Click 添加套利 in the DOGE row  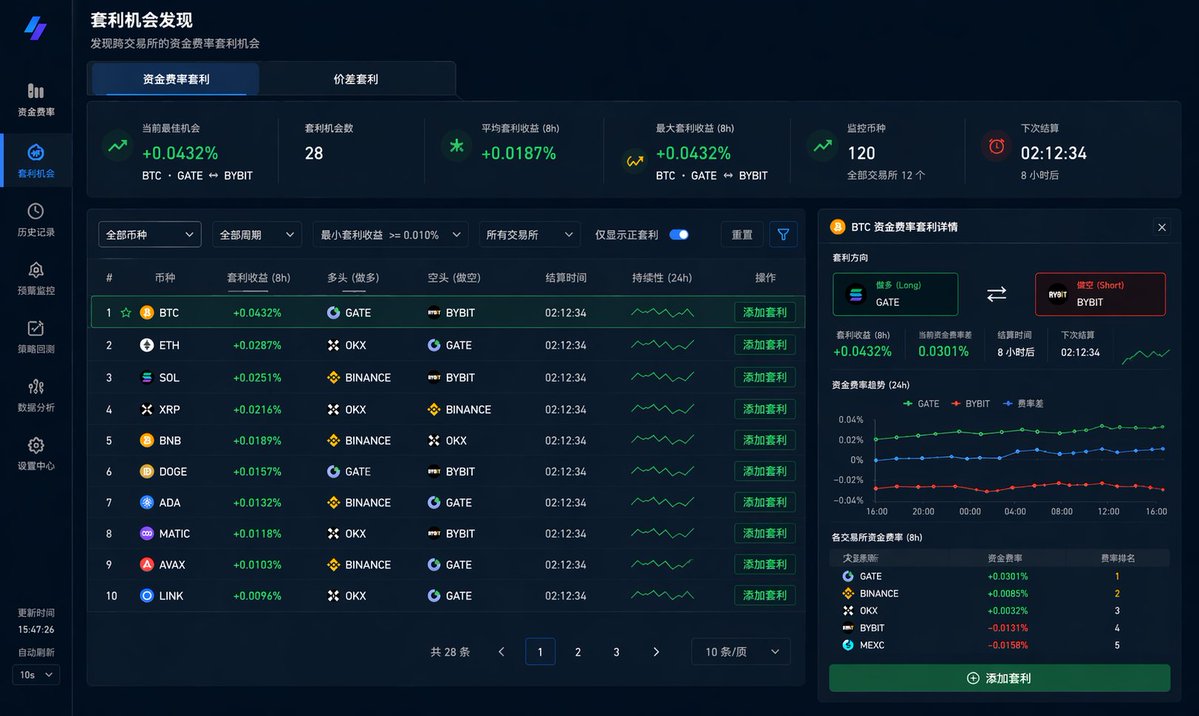[765, 471]
